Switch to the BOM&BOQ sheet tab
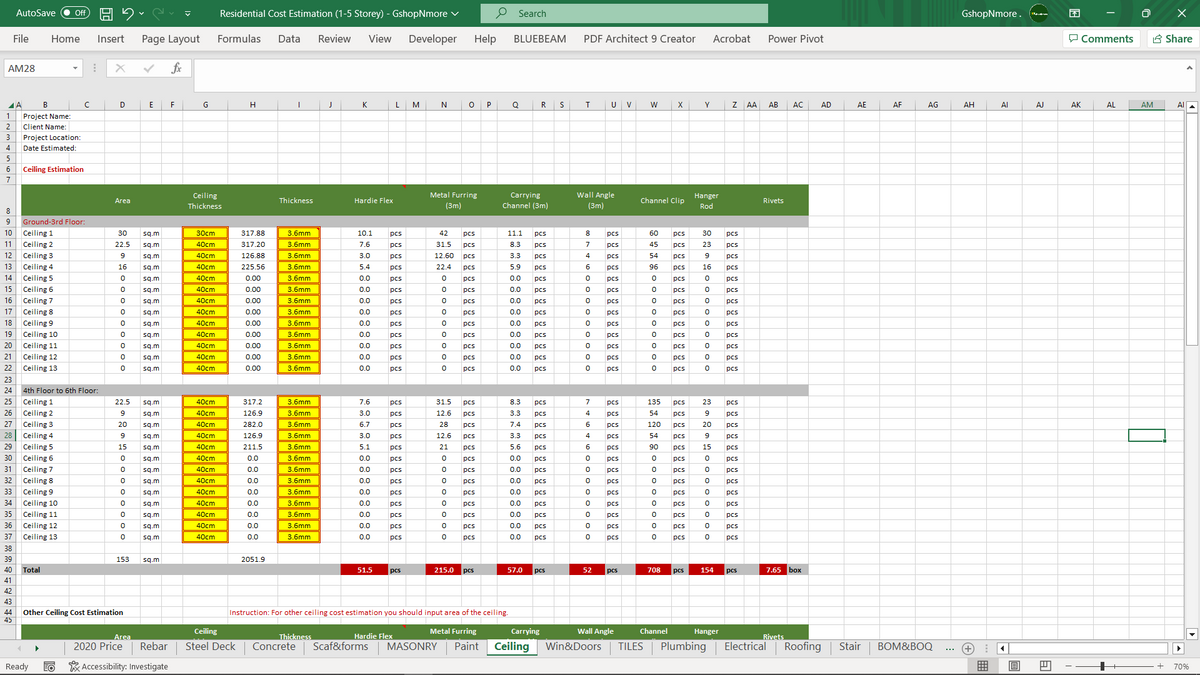Screen dimensions: 1200x675 tap(904, 646)
